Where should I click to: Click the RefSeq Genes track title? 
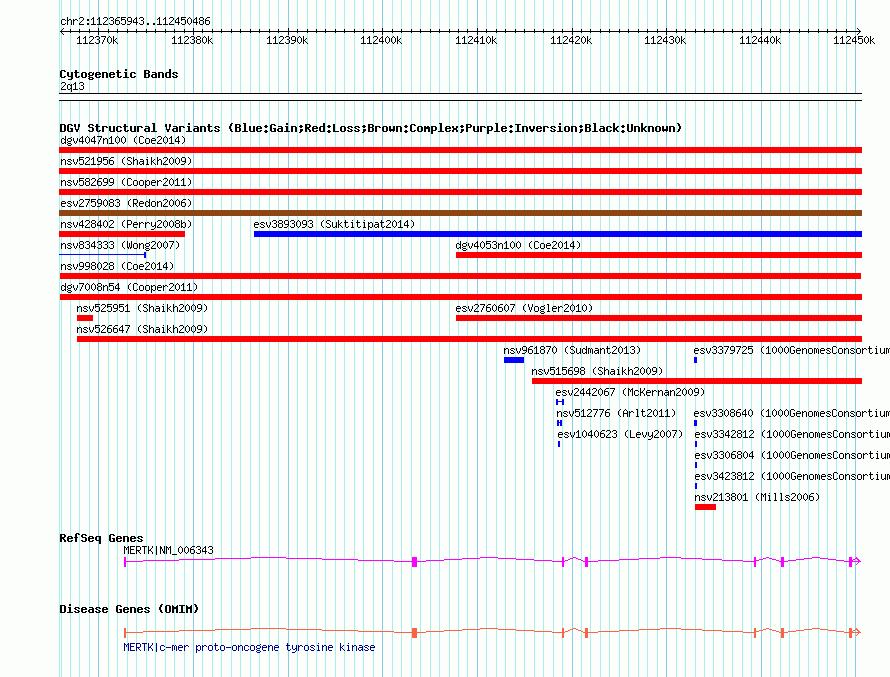click(x=101, y=538)
